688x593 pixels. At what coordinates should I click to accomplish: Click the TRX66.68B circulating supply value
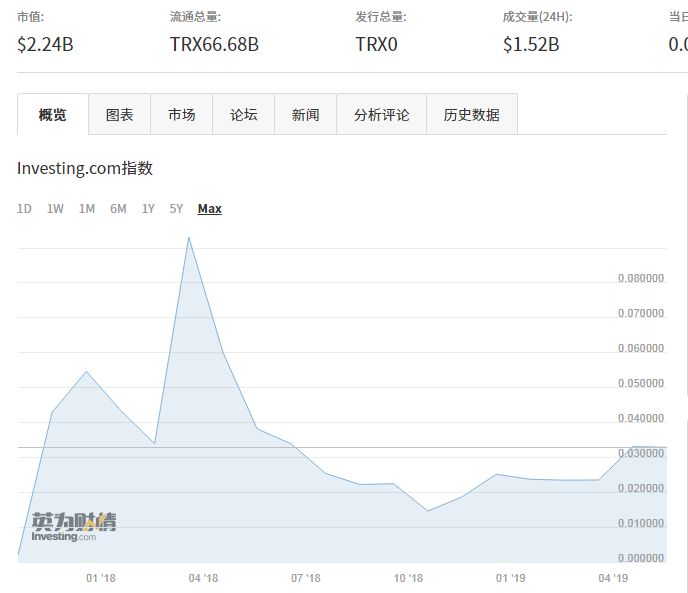[x=214, y=44]
